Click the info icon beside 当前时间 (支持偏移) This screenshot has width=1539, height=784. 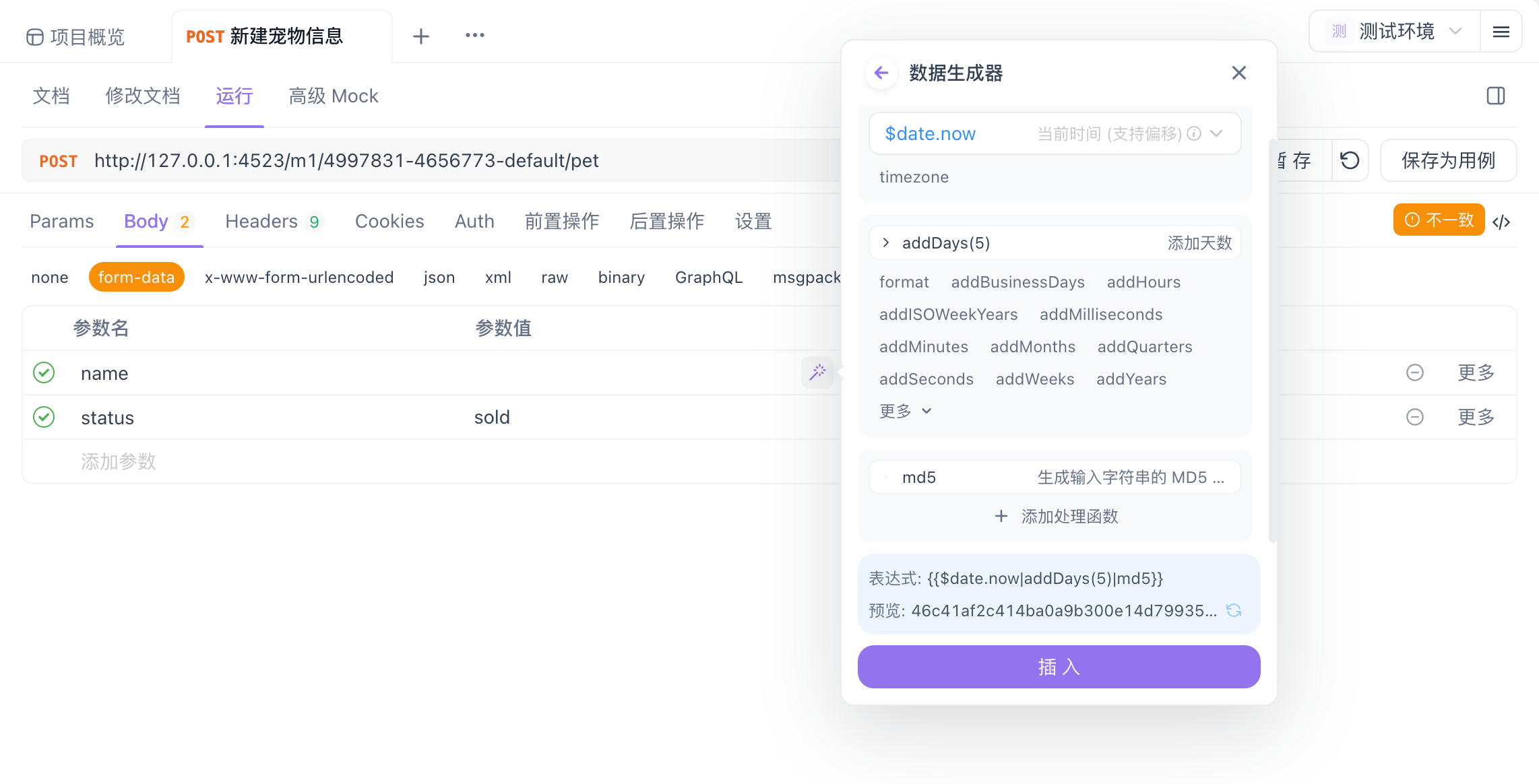1193,134
